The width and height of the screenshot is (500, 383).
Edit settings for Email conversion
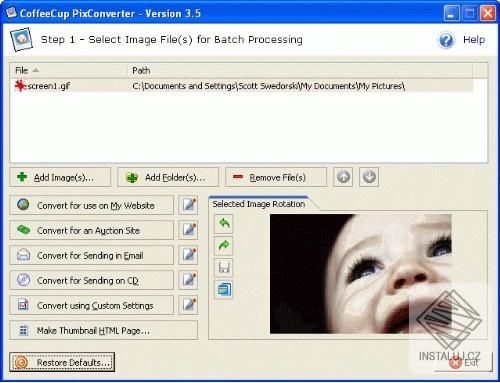pyautogui.click(x=188, y=255)
